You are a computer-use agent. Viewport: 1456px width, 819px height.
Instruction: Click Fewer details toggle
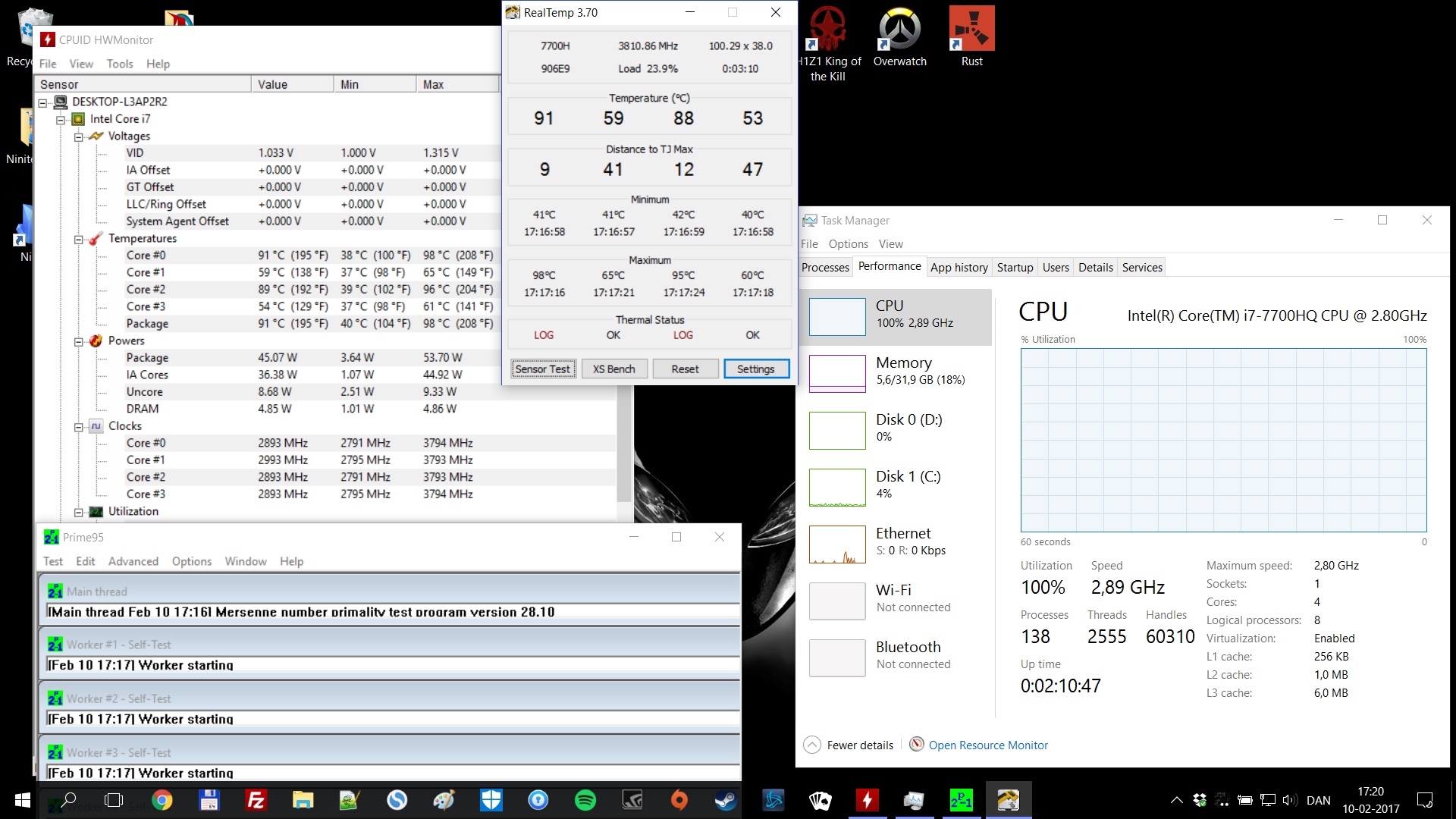click(x=859, y=745)
